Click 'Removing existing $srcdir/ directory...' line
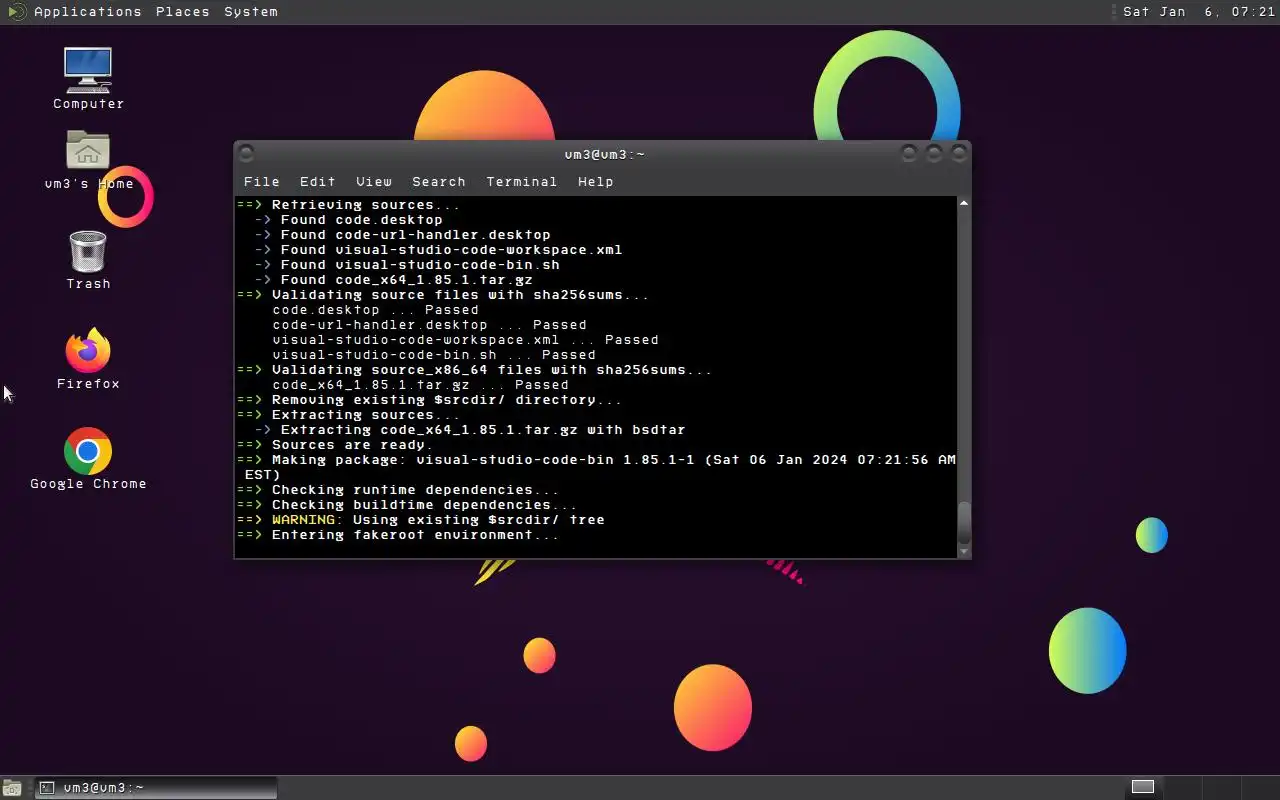This screenshot has width=1280, height=800. 429,400
